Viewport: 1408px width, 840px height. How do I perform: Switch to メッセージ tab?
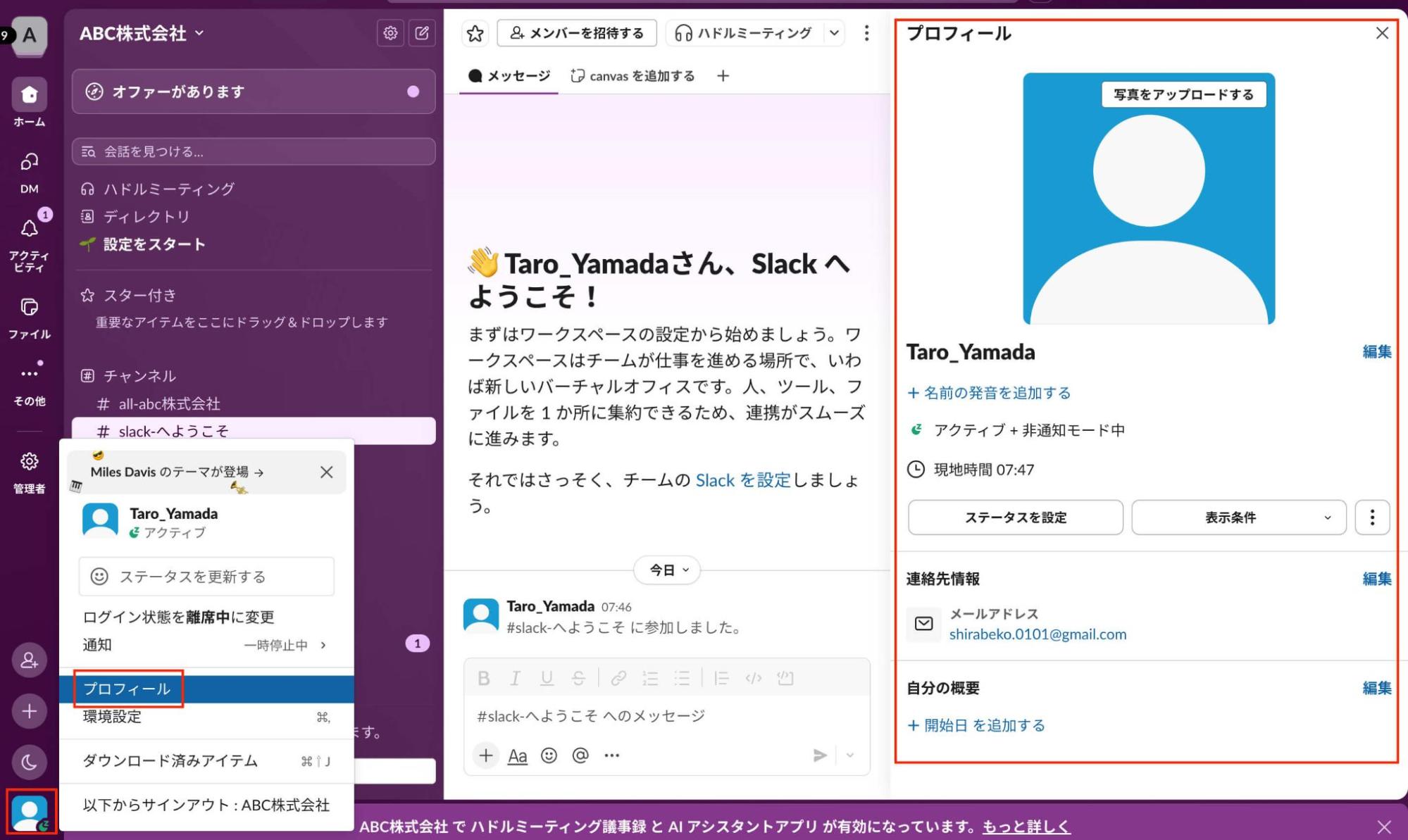pyautogui.click(x=509, y=76)
